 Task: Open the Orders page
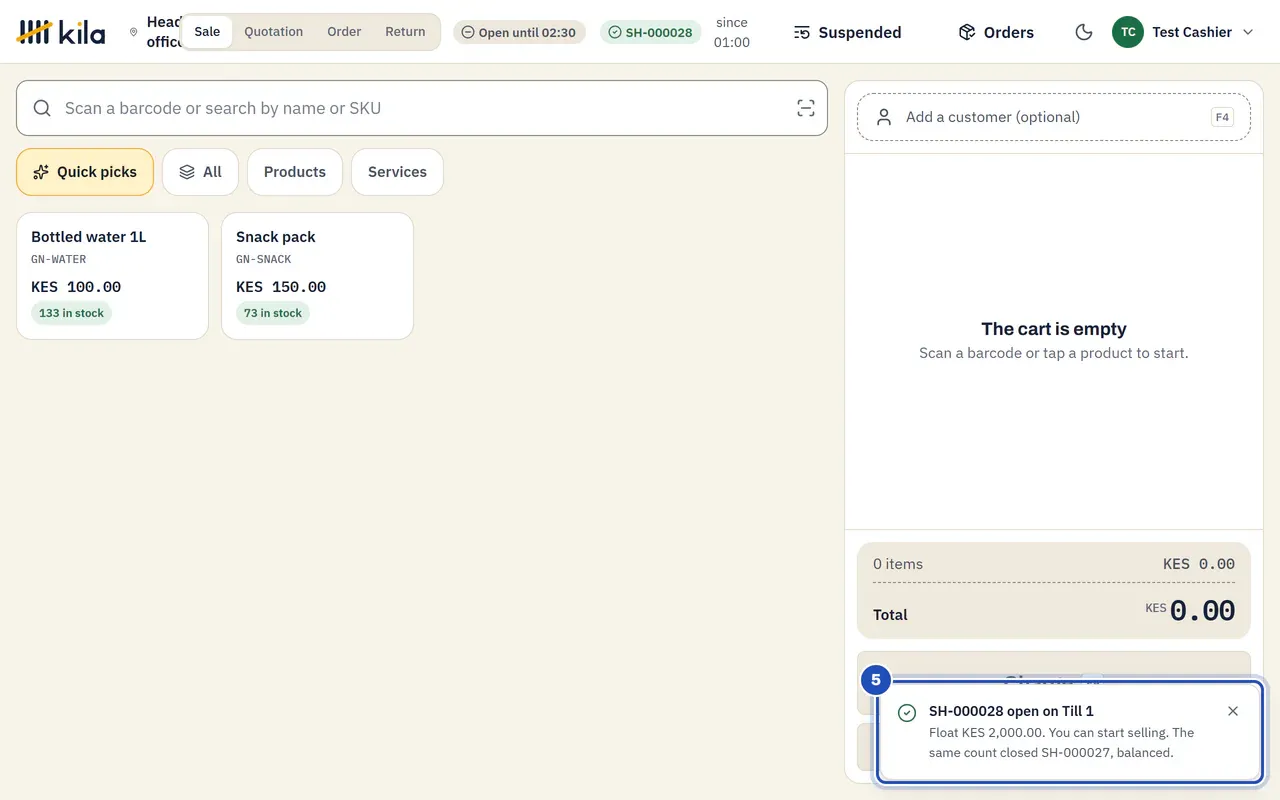[996, 32]
